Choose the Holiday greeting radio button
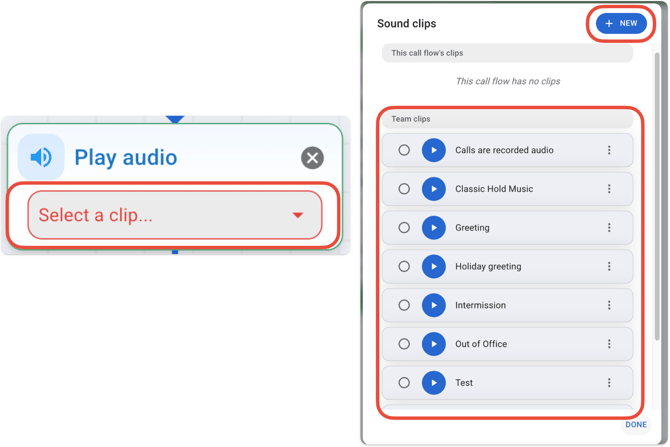This screenshot has height=447, width=670. point(404,267)
